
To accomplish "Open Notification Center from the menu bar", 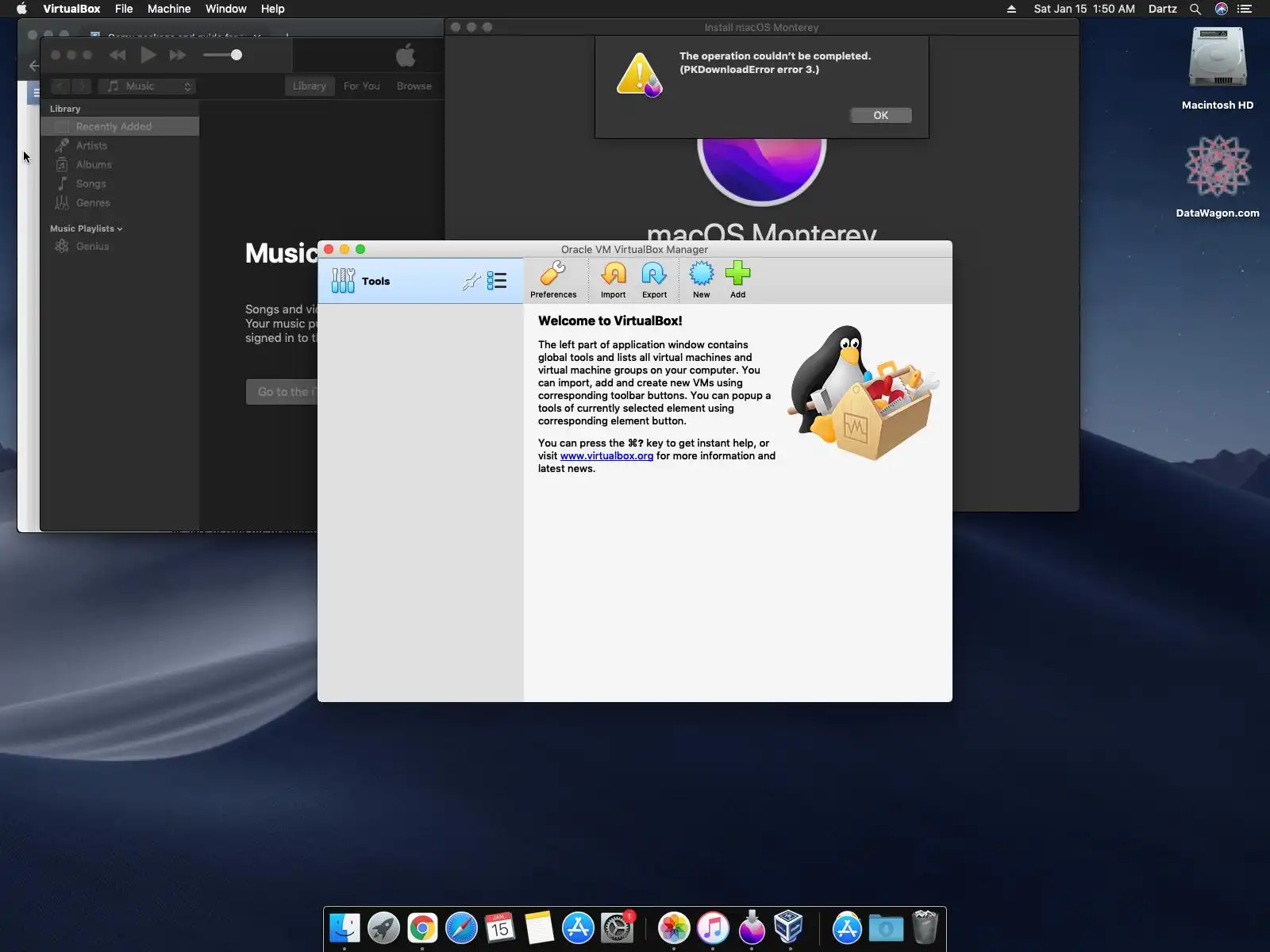I will pos(1245,9).
